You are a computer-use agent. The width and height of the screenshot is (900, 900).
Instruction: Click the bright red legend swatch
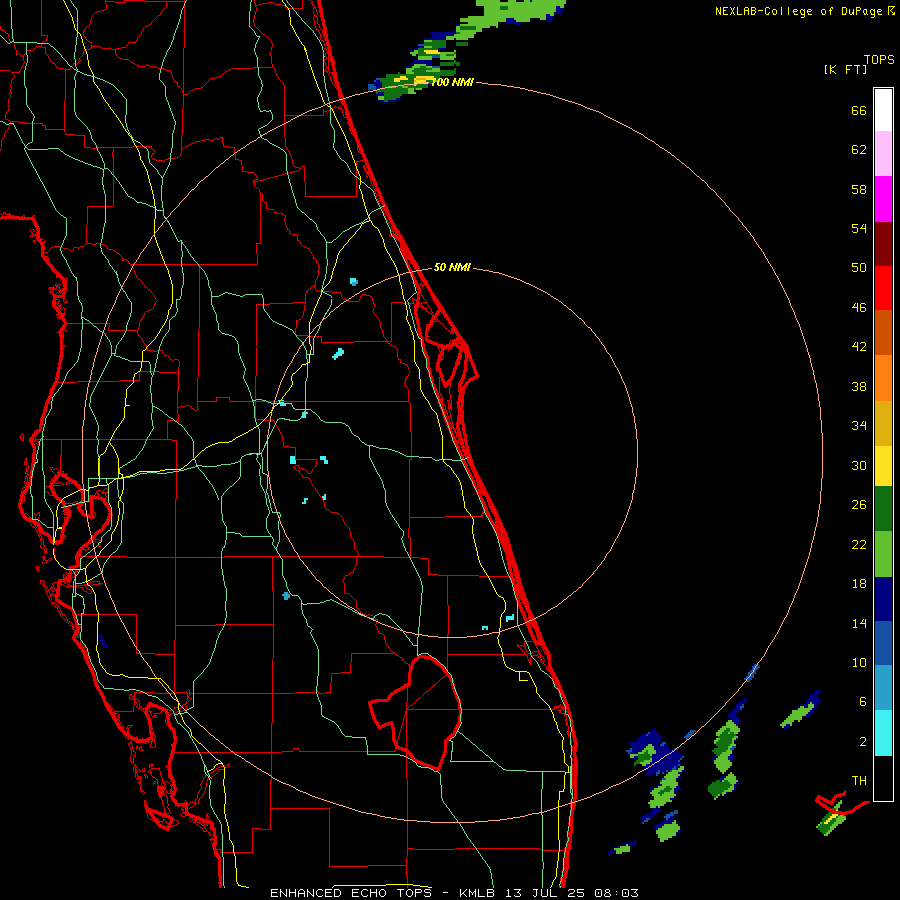click(883, 288)
